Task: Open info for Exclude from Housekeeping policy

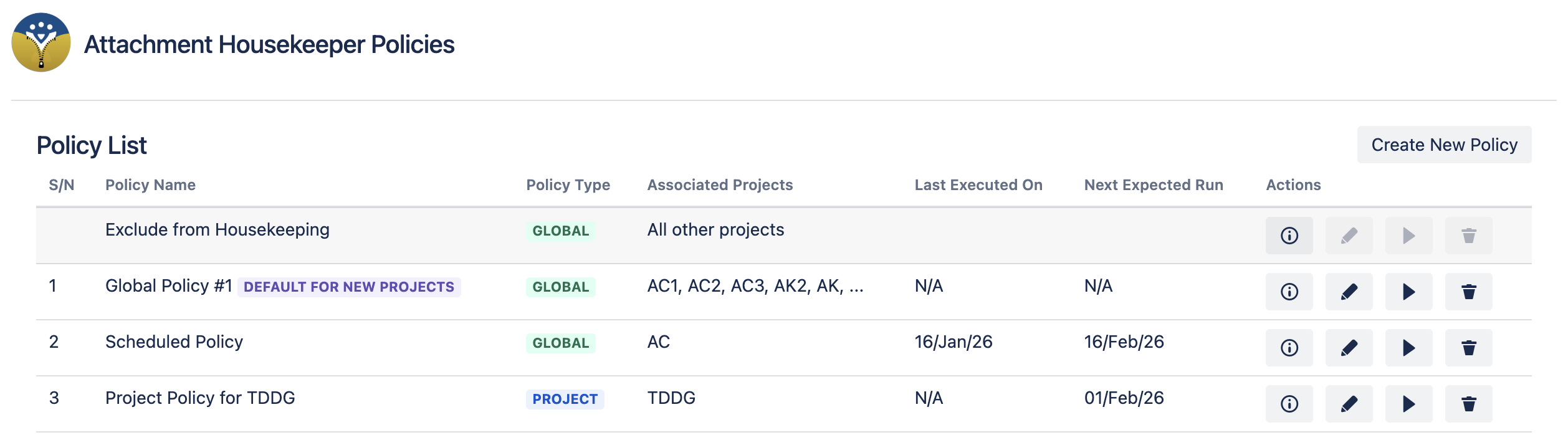Action: coord(1289,236)
